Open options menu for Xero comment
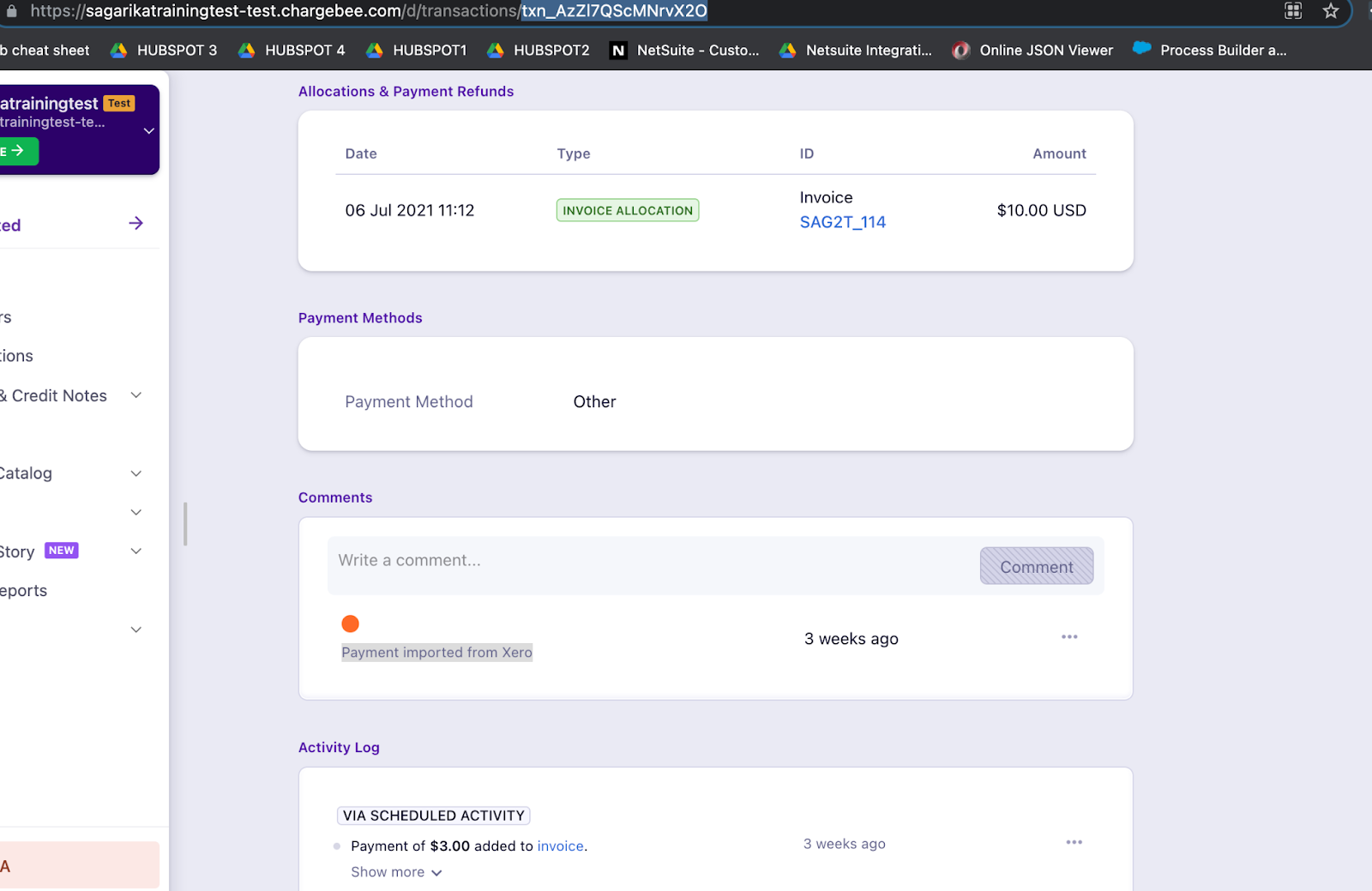 (1069, 637)
